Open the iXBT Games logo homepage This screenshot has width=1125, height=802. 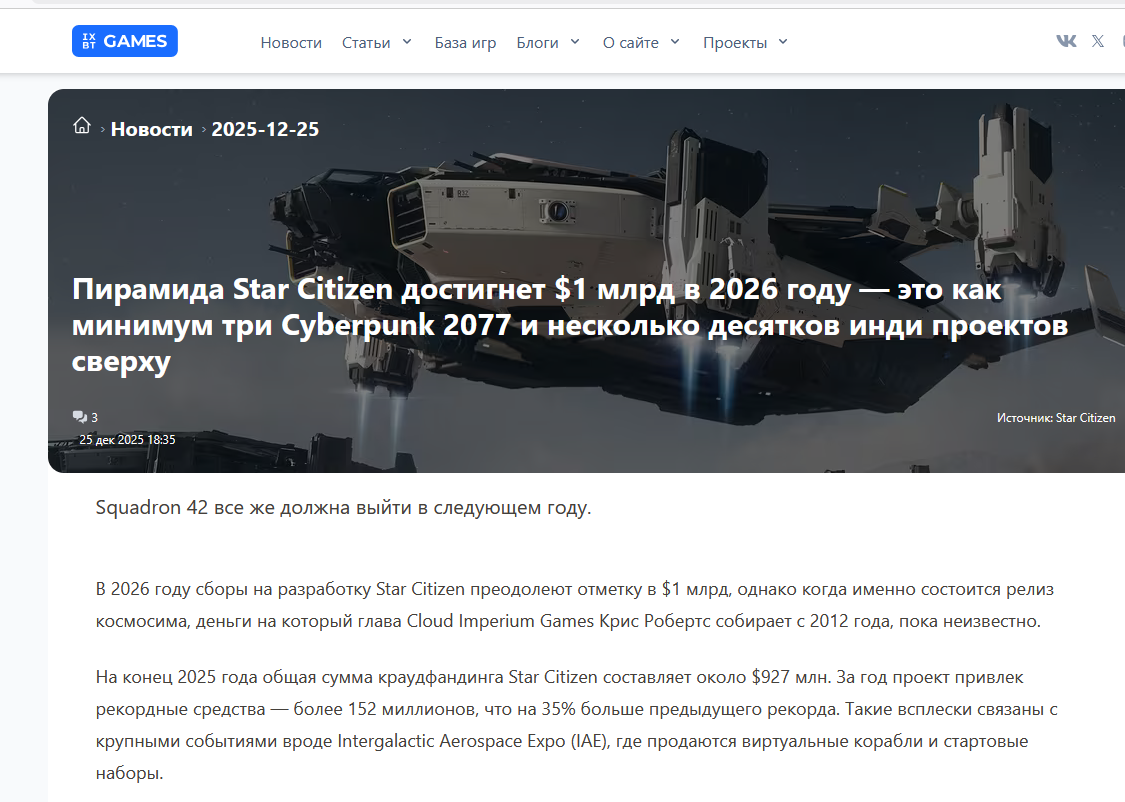[x=125, y=41]
